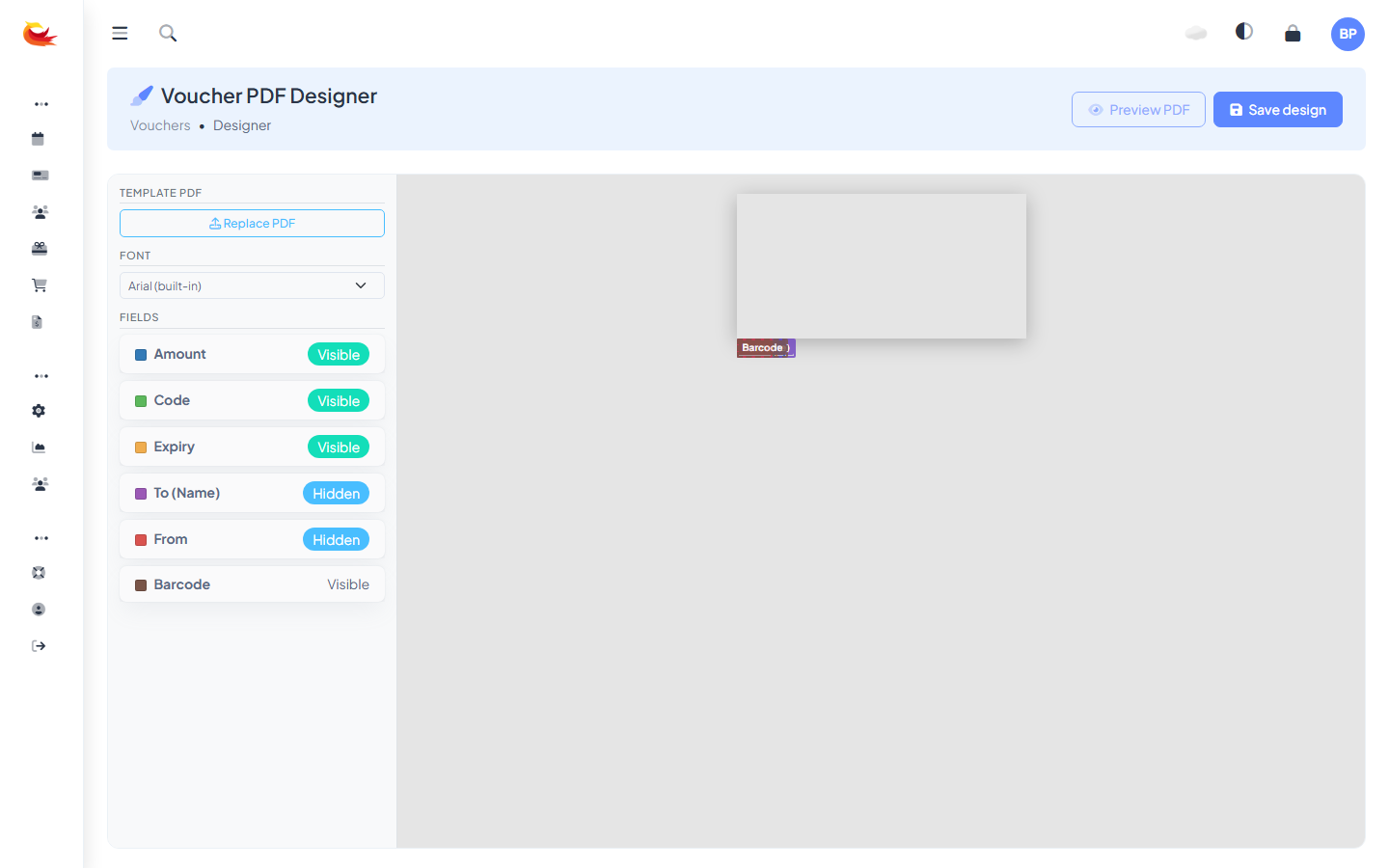1389x868 pixels.
Task: Open the settings gear icon in sidebar
Action: point(39,411)
